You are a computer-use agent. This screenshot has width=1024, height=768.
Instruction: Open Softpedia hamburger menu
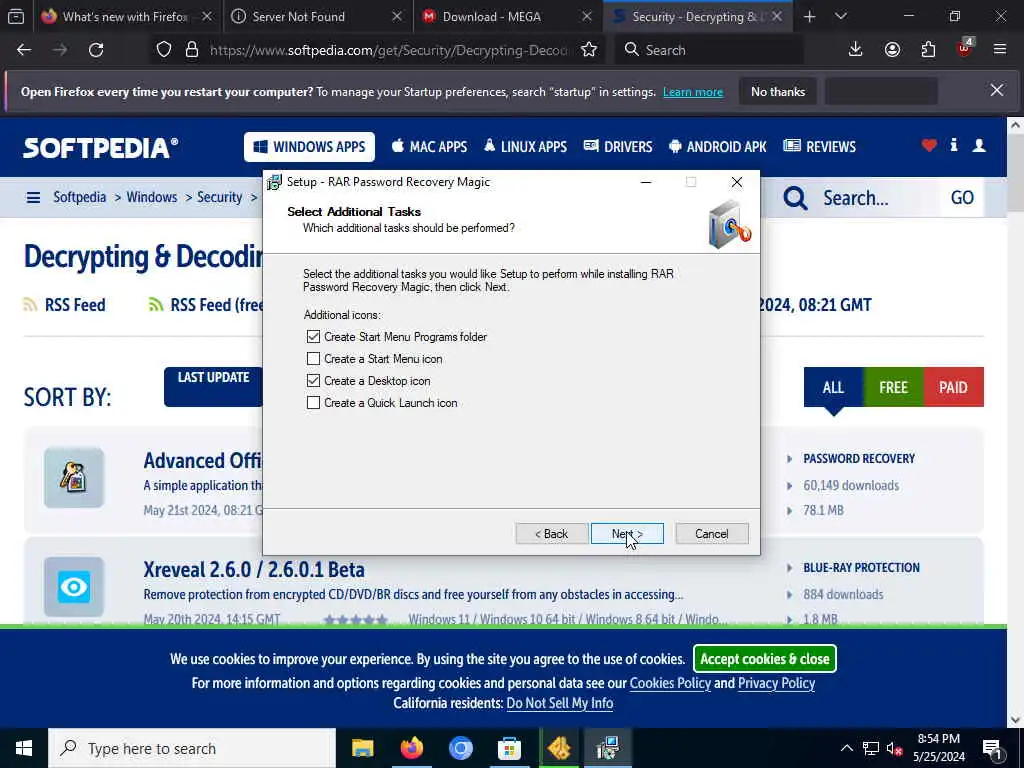pos(33,197)
